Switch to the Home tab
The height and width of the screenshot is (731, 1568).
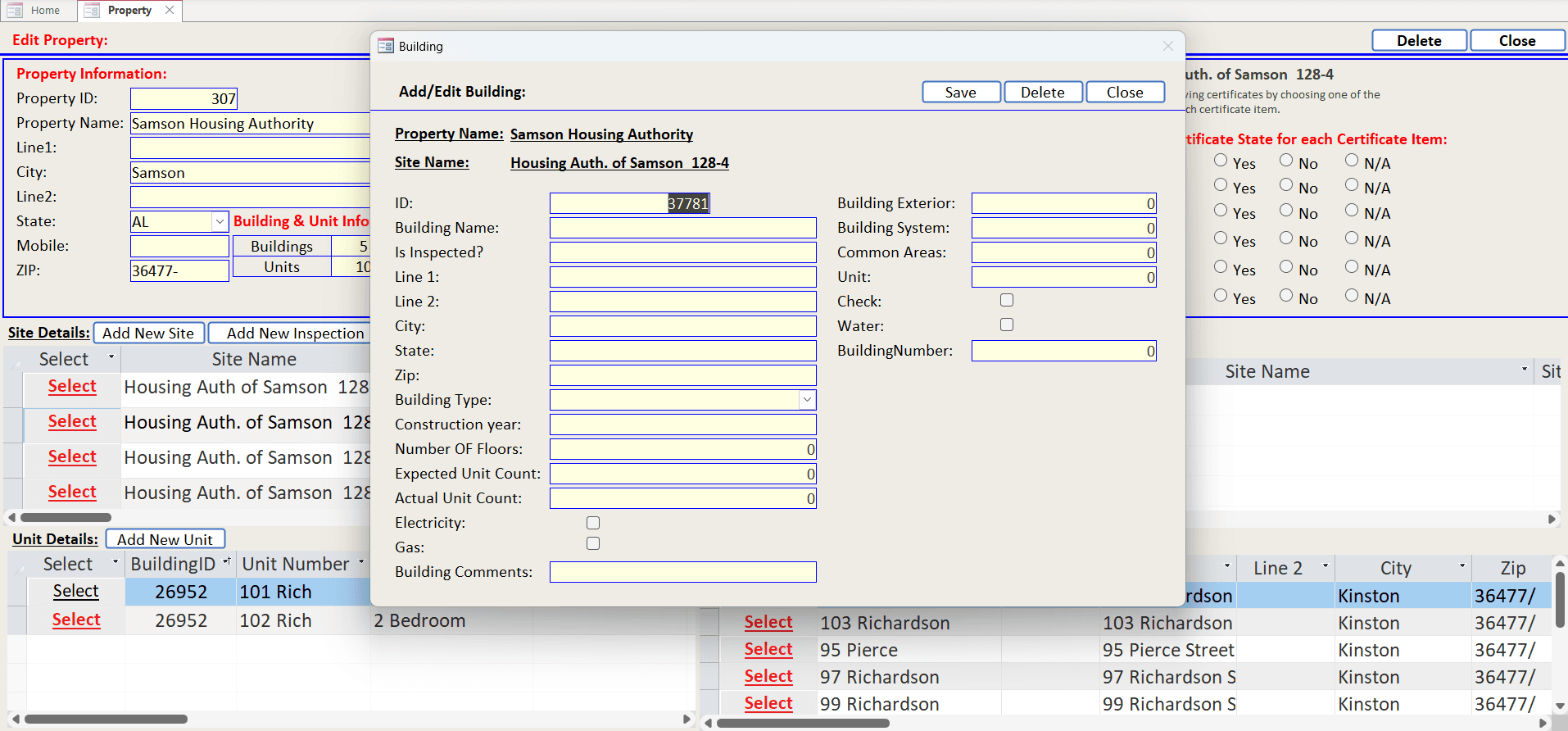(45, 11)
